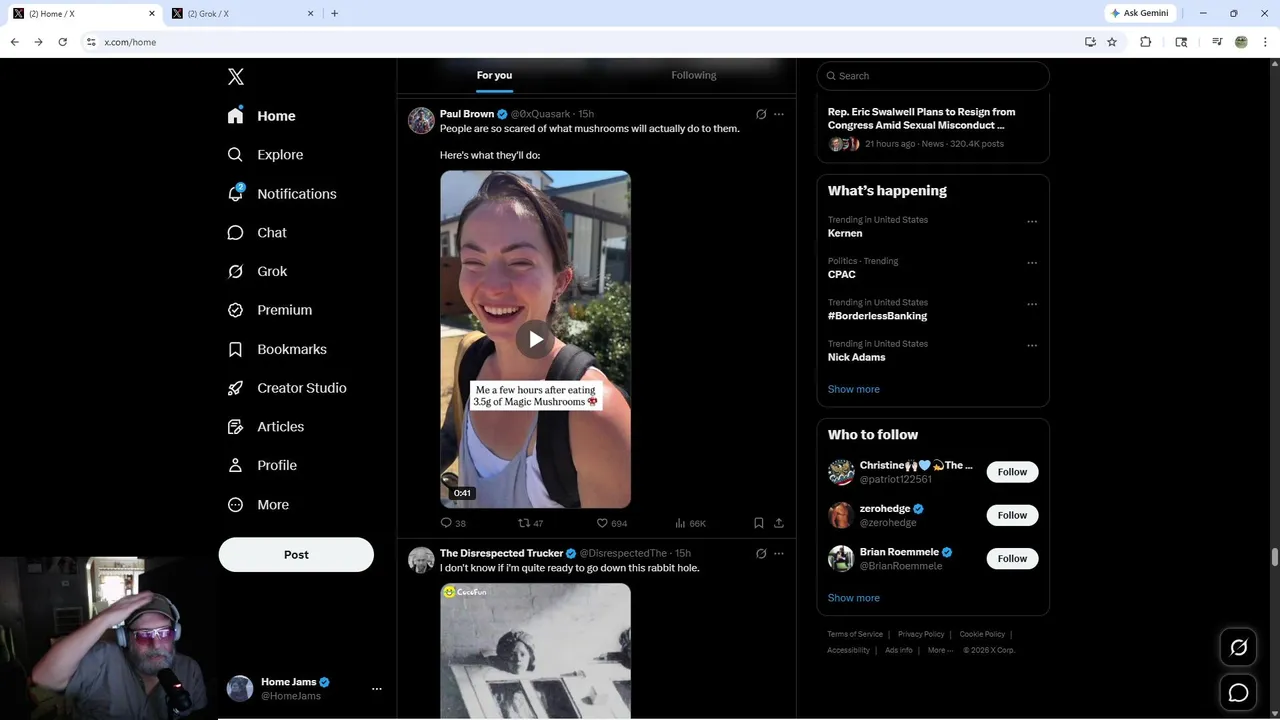Open CPAC trending topic
Screen dimensions: 1280x720
click(842, 274)
